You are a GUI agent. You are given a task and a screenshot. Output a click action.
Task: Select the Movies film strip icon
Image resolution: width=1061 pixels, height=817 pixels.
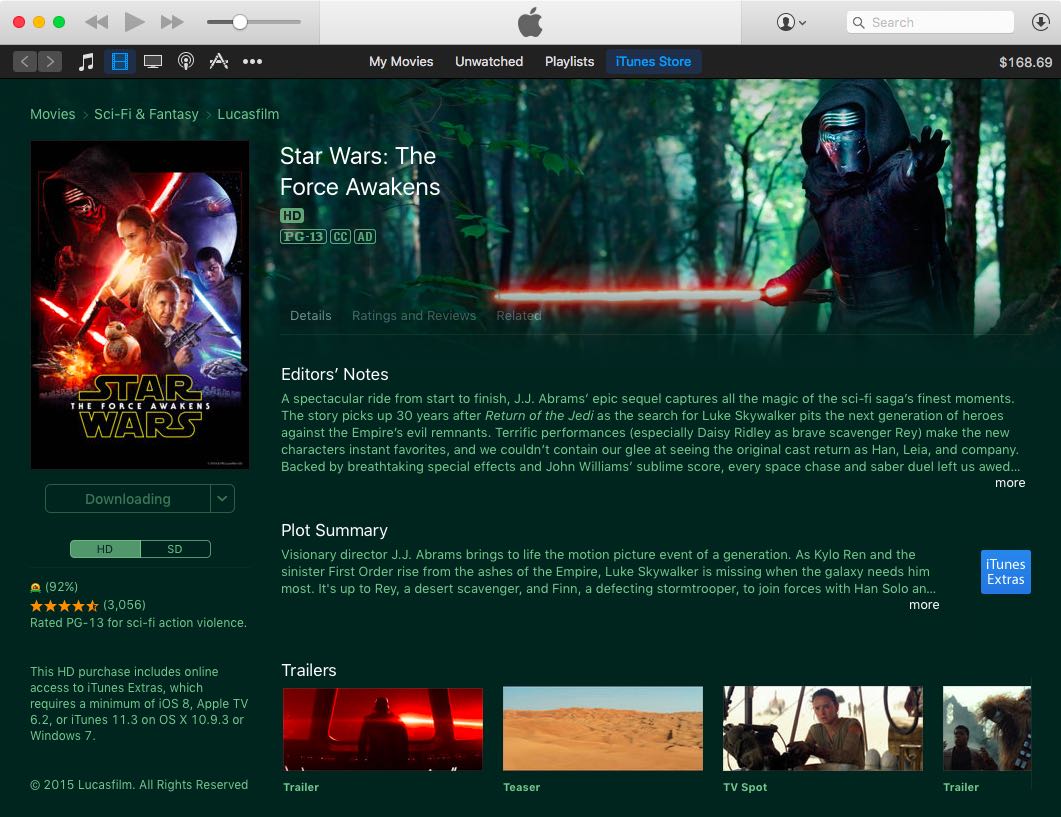coord(120,62)
